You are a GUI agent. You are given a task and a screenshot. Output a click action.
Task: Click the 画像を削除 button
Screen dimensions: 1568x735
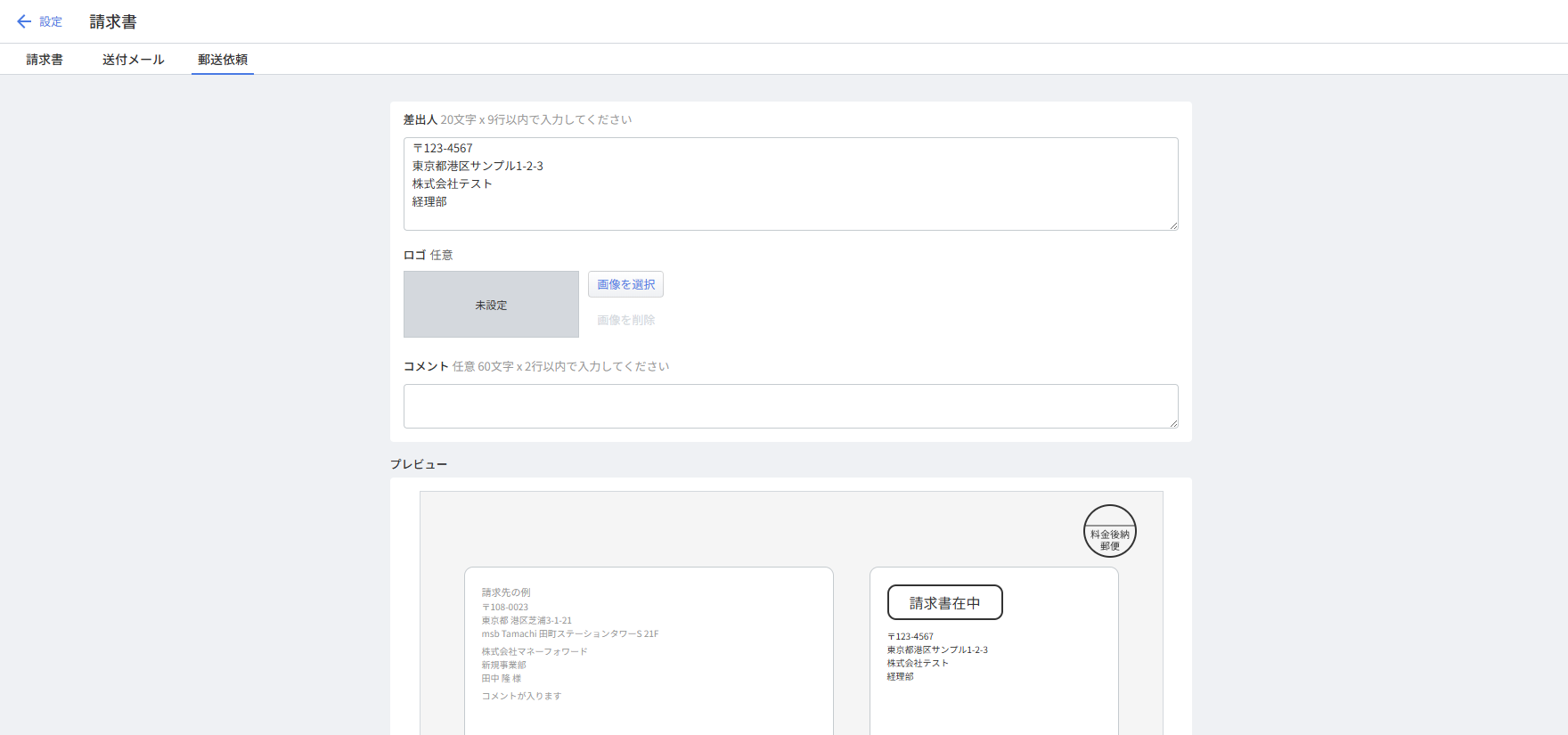click(625, 320)
